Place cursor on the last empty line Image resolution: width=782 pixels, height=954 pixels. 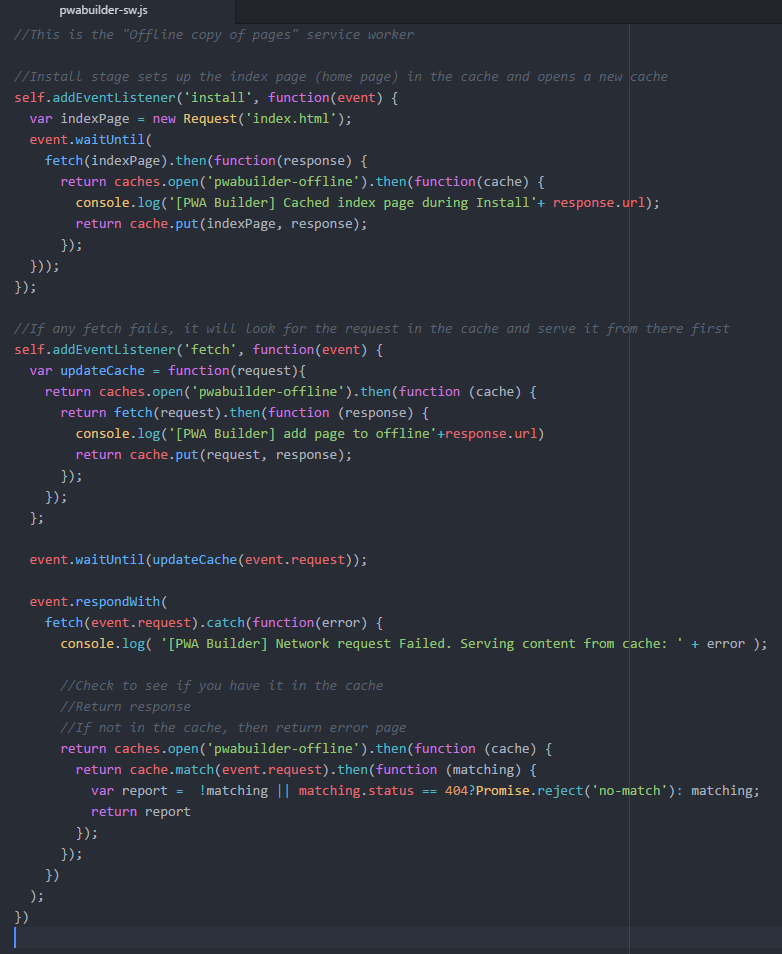point(389,938)
